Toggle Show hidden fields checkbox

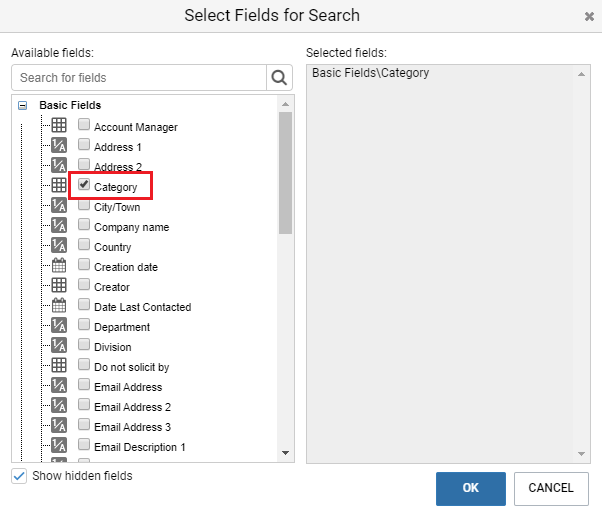pos(19,476)
